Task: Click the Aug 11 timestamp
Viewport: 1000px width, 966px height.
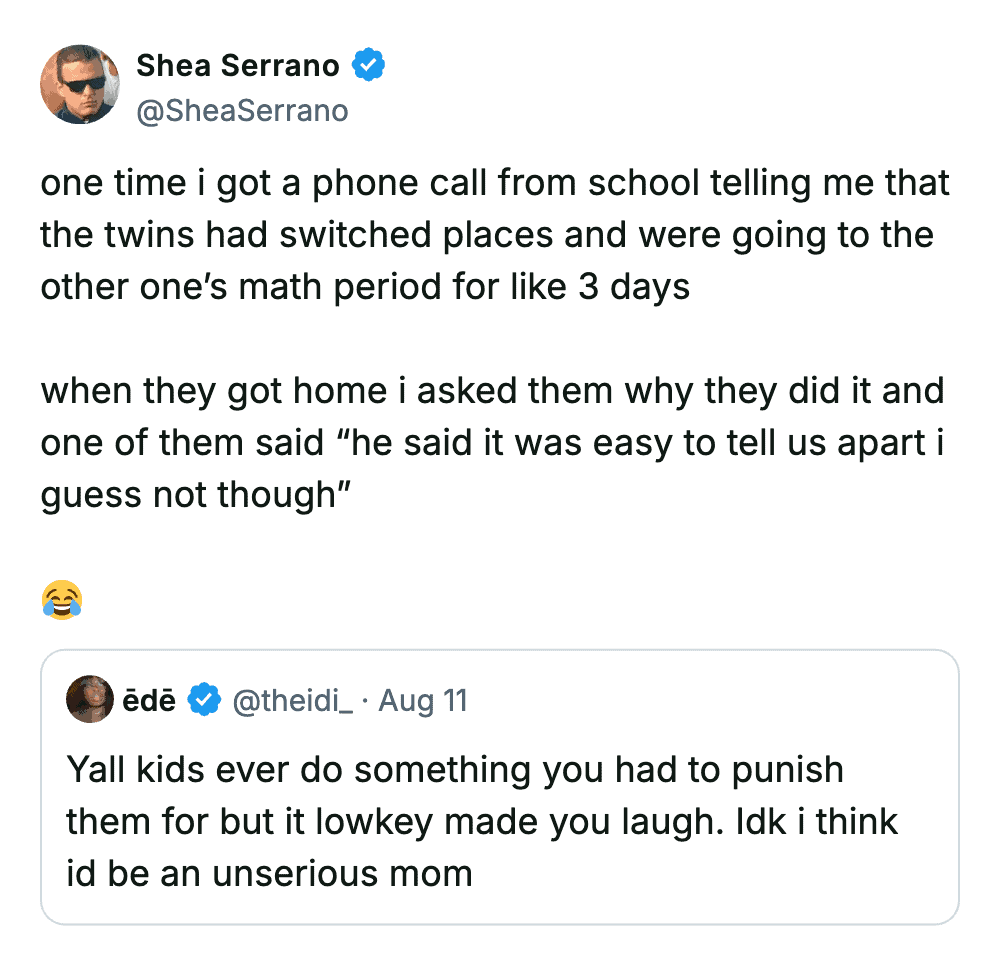Action: [x=423, y=700]
